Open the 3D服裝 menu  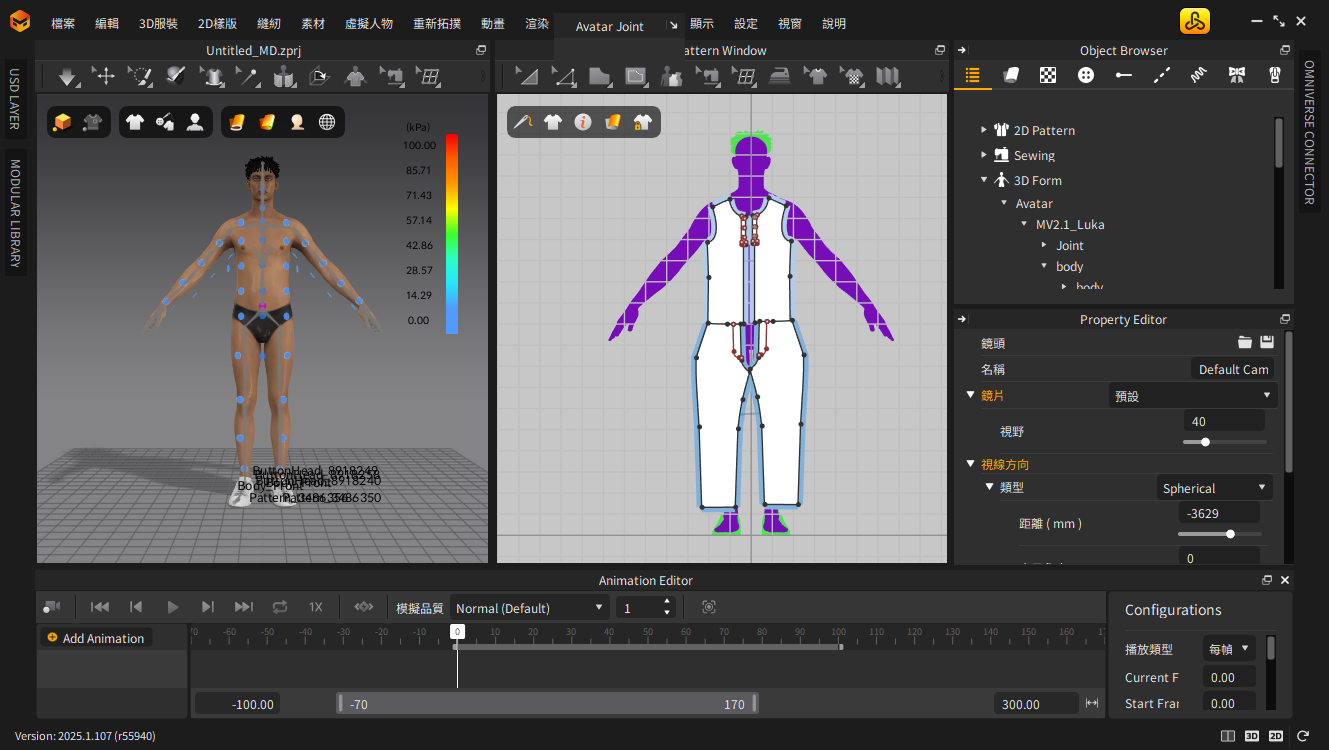pos(158,23)
